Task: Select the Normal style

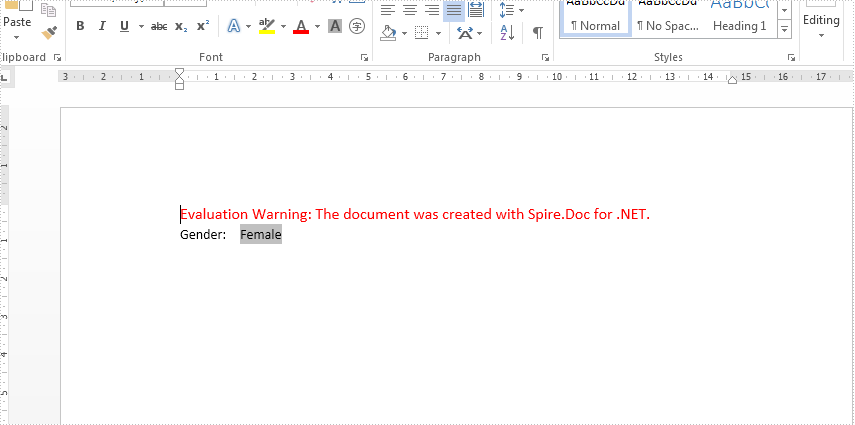Action: (x=595, y=17)
